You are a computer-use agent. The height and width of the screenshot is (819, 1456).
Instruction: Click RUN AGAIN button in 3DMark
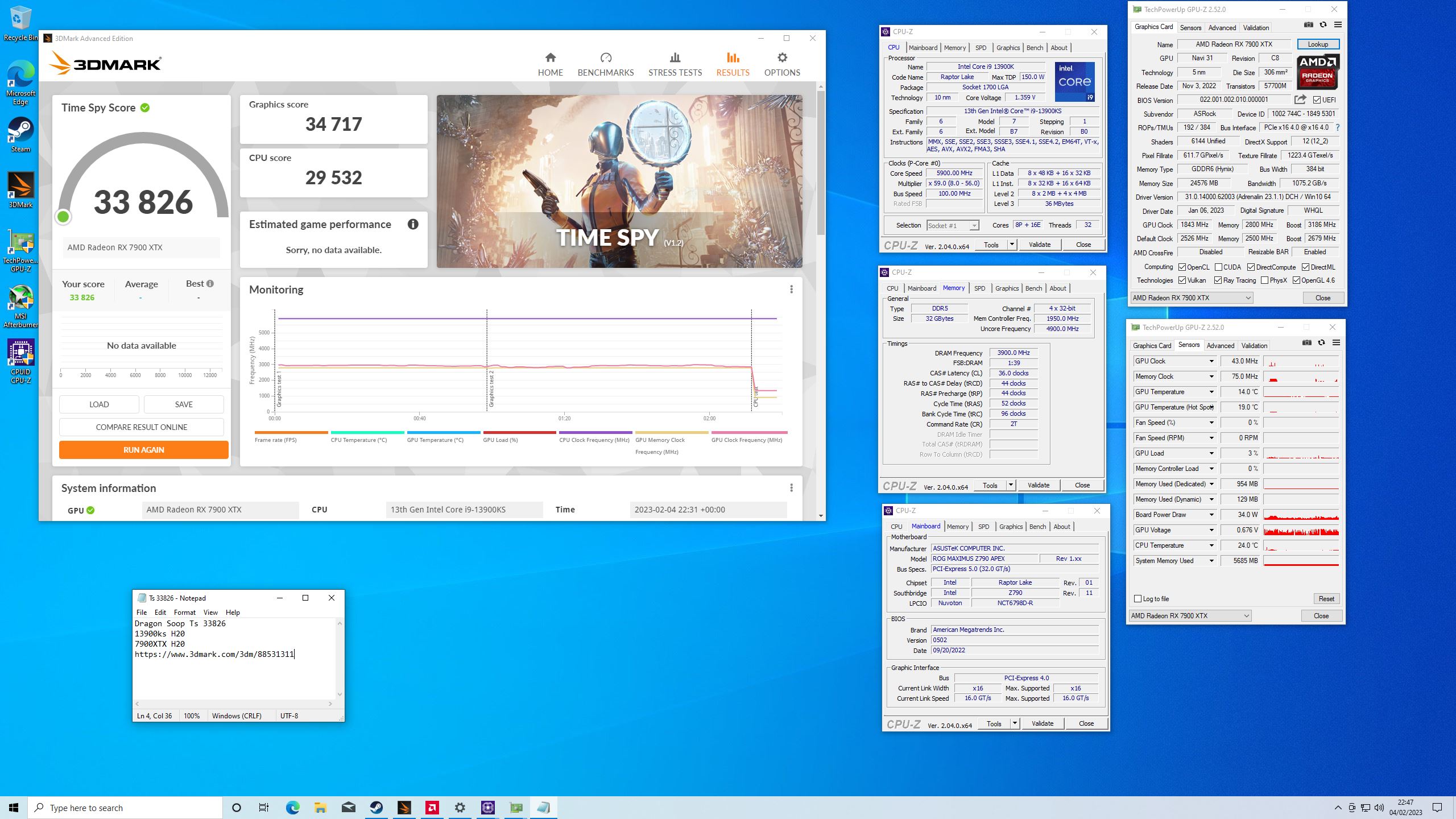pyautogui.click(x=143, y=450)
